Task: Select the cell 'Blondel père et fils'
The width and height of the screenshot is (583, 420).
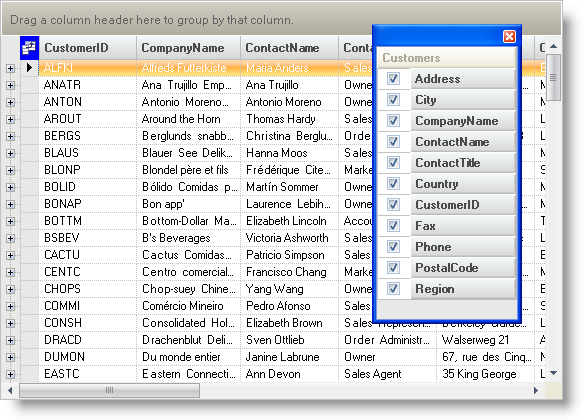Action: 189,170
